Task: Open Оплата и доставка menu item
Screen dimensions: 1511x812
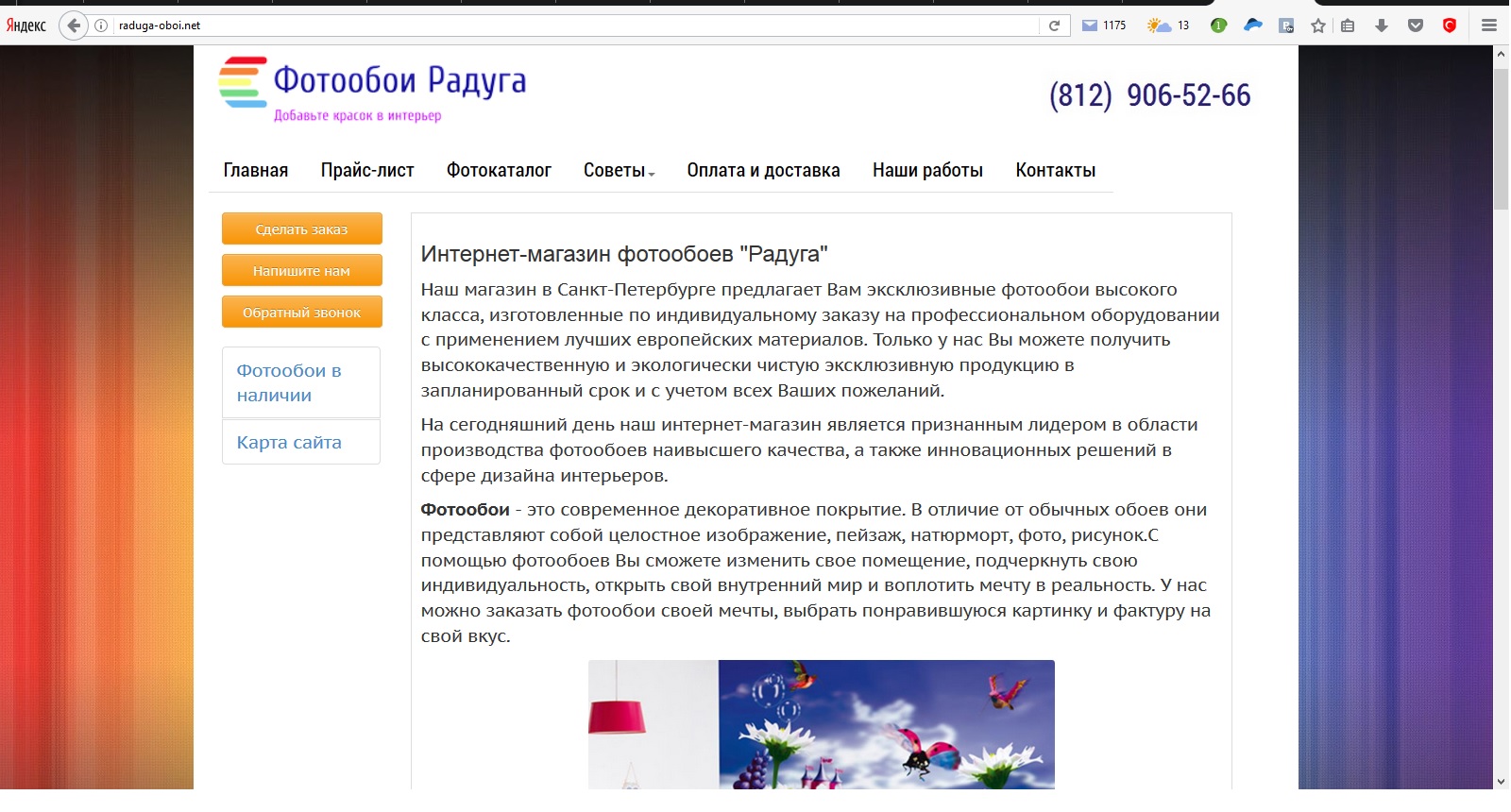Action: click(x=763, y=170)
